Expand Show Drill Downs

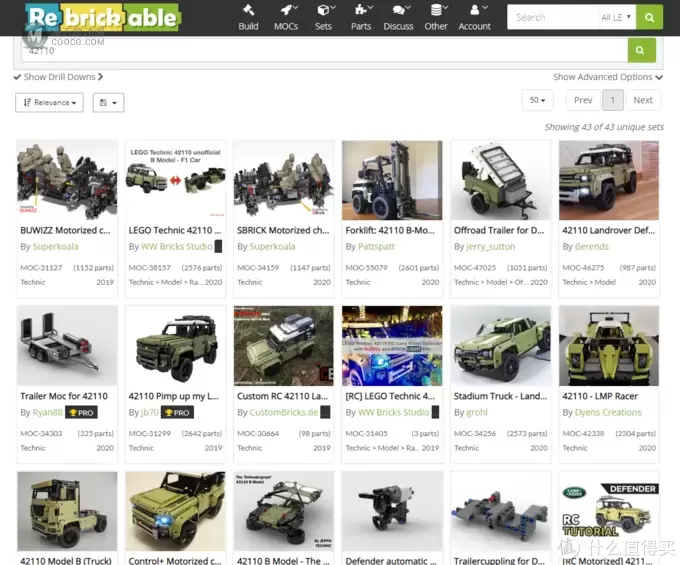pyautogui.click(x=59, y=77)
